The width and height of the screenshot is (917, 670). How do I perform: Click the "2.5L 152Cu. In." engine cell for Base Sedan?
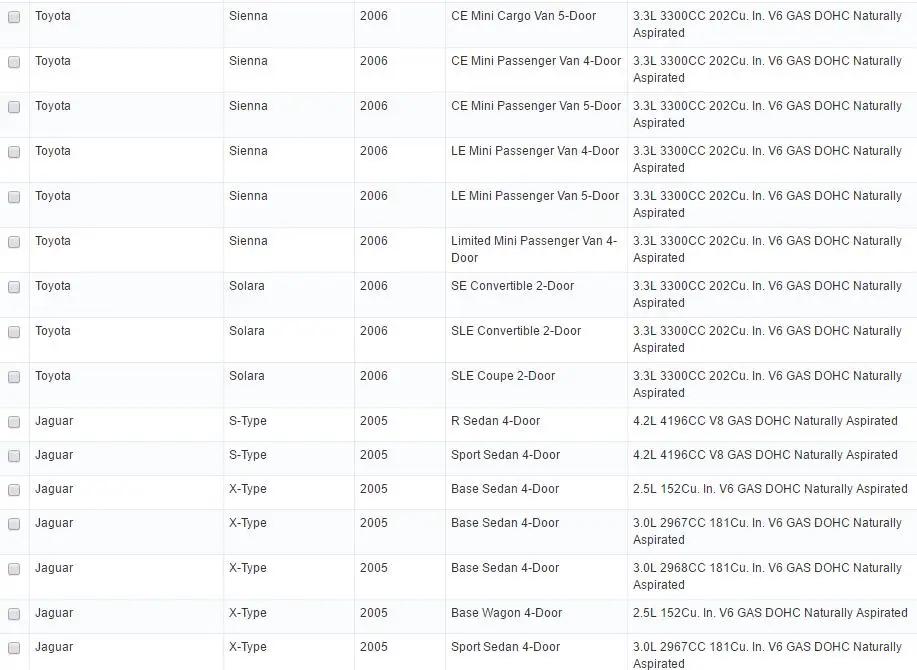(x=772, y=493)
